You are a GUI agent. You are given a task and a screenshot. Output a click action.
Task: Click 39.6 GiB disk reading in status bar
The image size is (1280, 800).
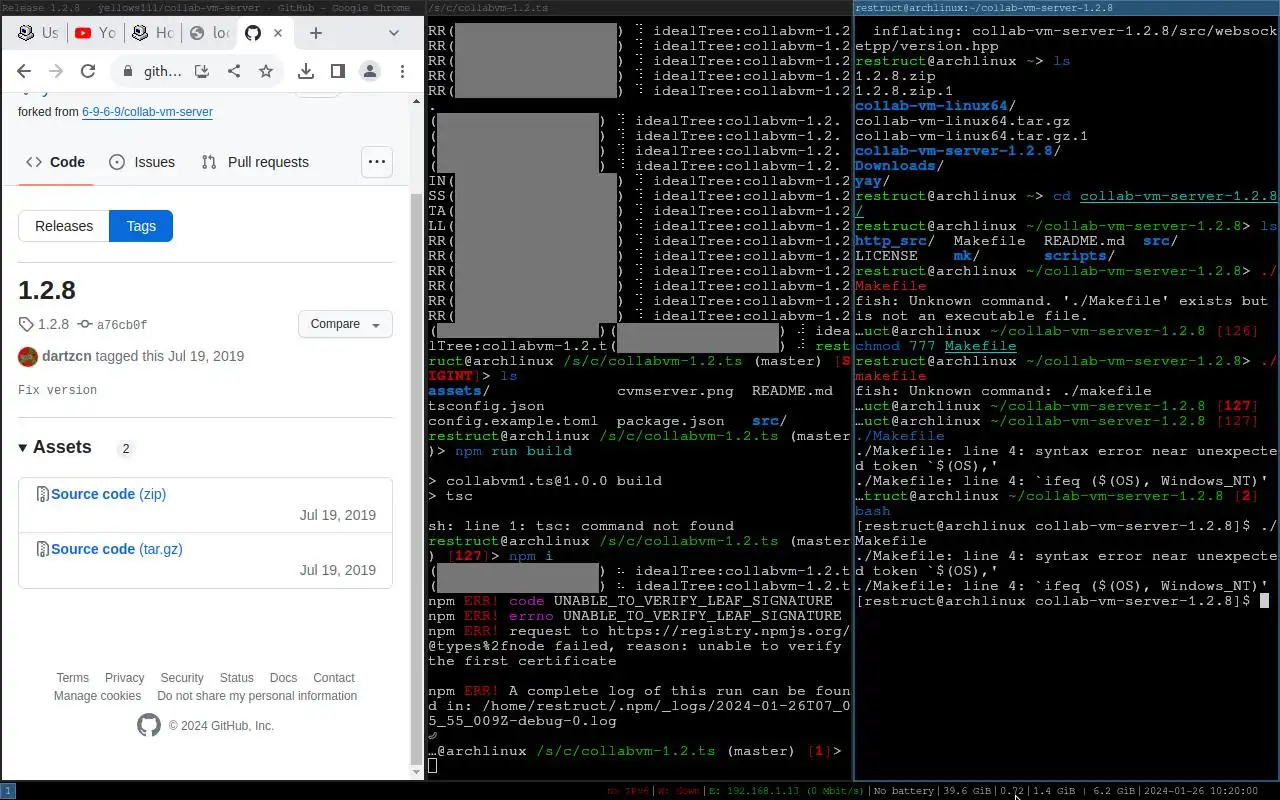click(966, 791)
